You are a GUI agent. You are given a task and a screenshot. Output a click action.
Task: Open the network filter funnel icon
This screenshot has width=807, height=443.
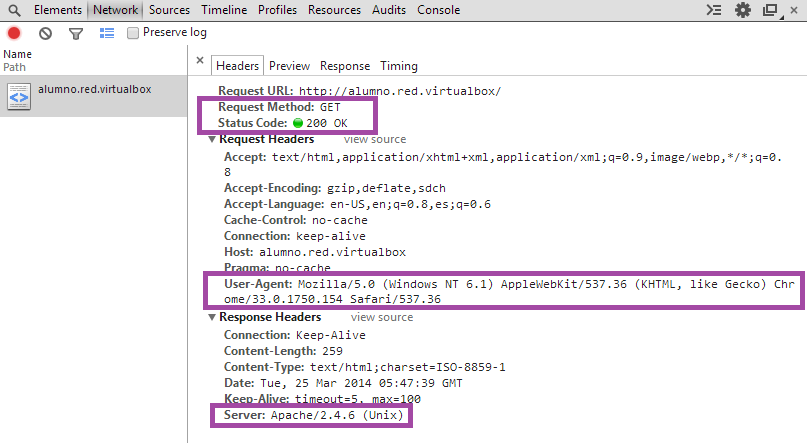pos(76,33)
